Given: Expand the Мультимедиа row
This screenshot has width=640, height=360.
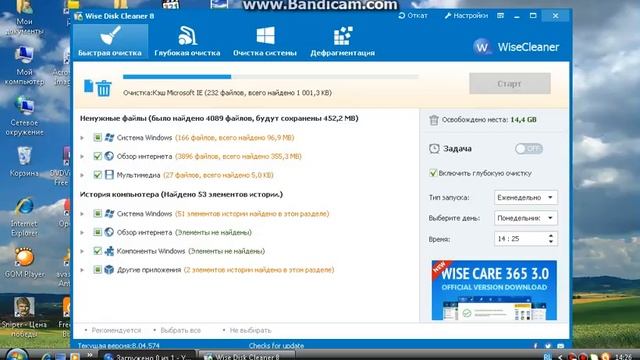Looking at the screenshot, I should 82,175.
